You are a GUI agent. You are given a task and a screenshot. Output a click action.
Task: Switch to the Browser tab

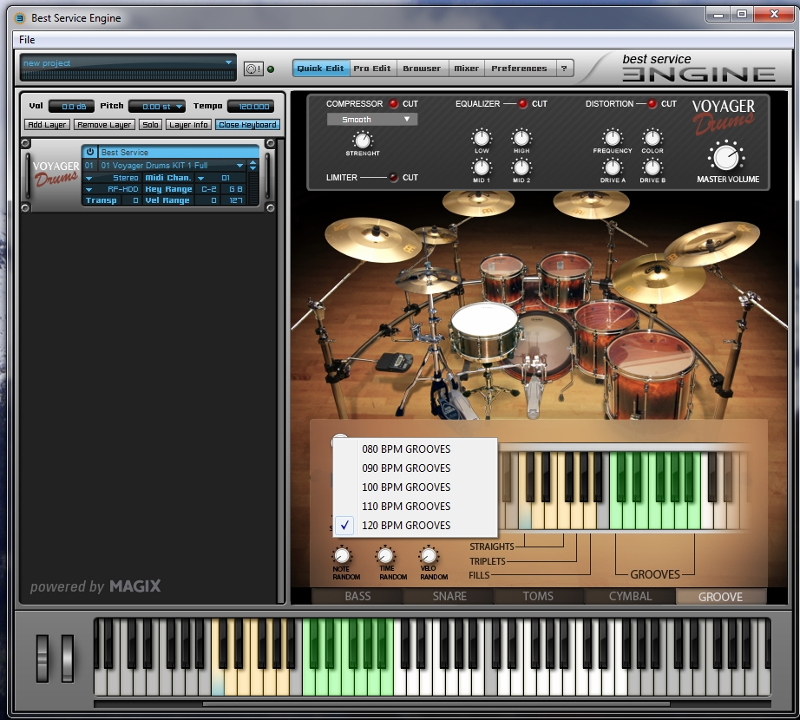421,68
